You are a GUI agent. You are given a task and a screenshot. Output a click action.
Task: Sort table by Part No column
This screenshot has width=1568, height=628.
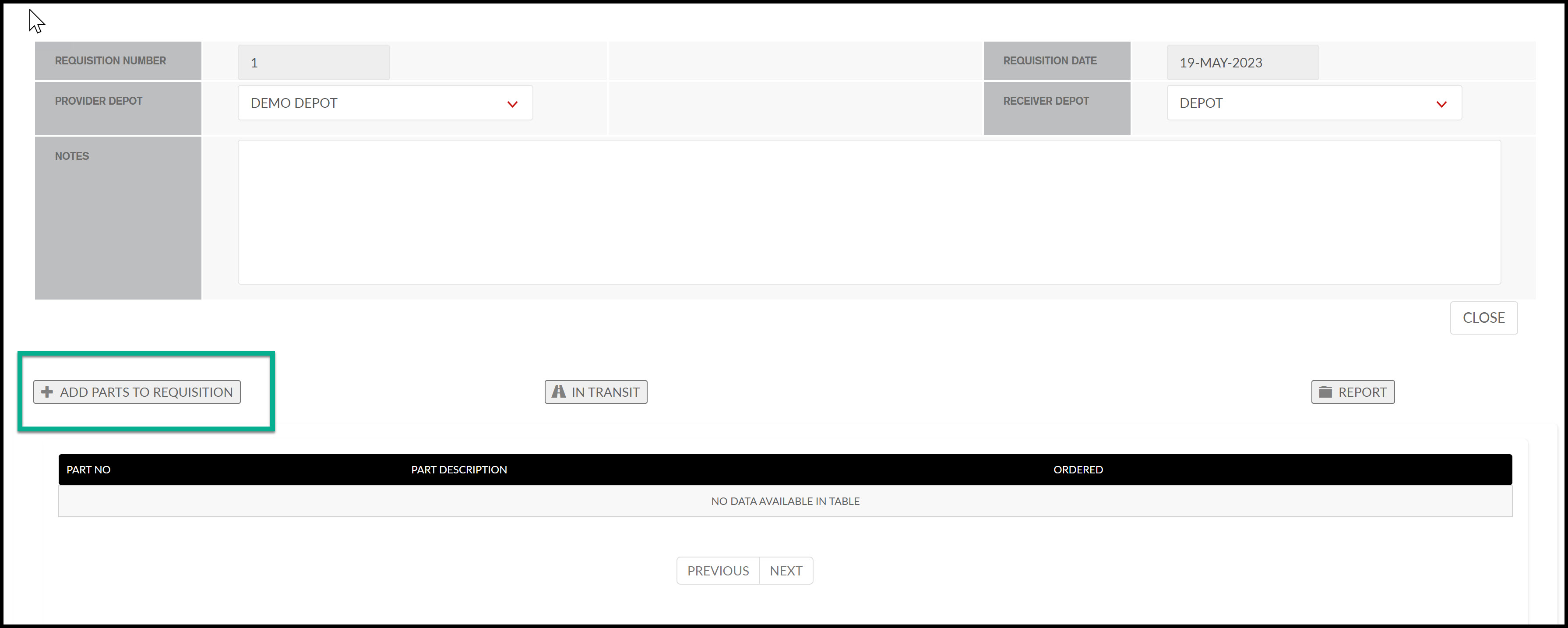[88, 470]
